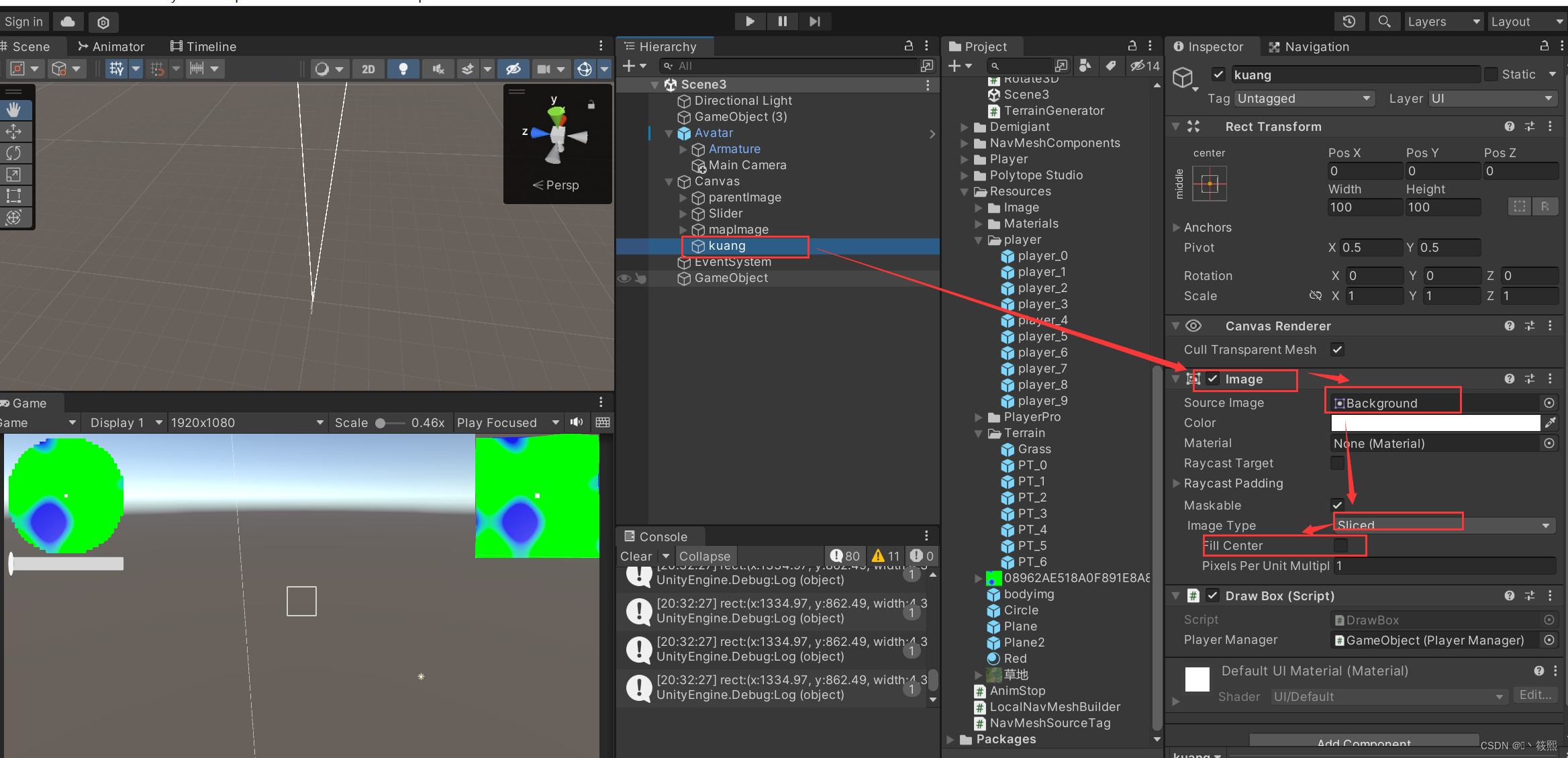Enable the Static checkbox for kuang
The width and height of the screenshot is (1568, 758).
click(x=1493, y=74)
